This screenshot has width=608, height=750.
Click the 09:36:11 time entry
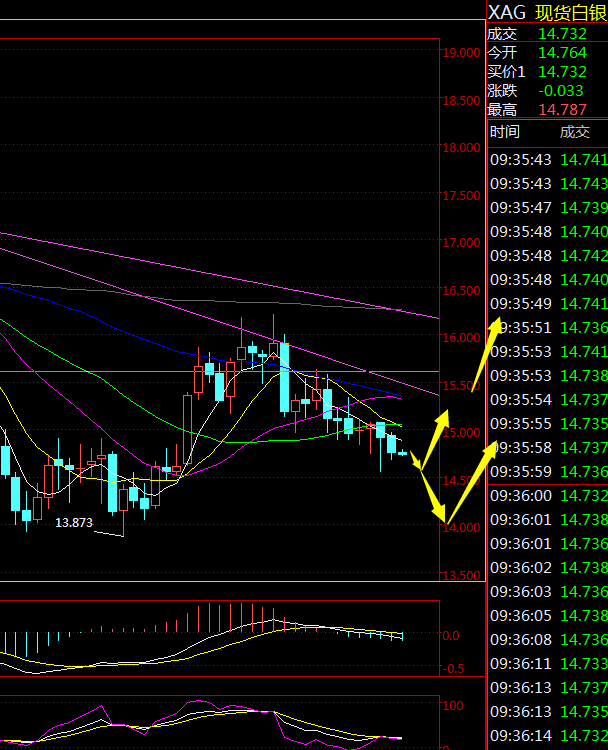(520, 664)
